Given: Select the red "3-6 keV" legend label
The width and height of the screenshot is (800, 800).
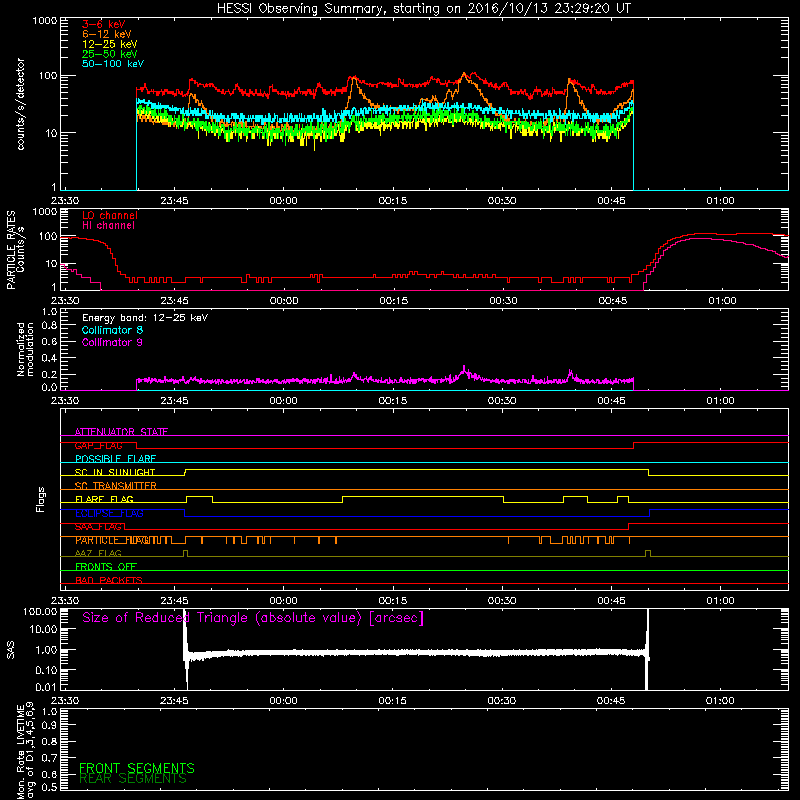Looking at the screenshot, I should point(104,24).
